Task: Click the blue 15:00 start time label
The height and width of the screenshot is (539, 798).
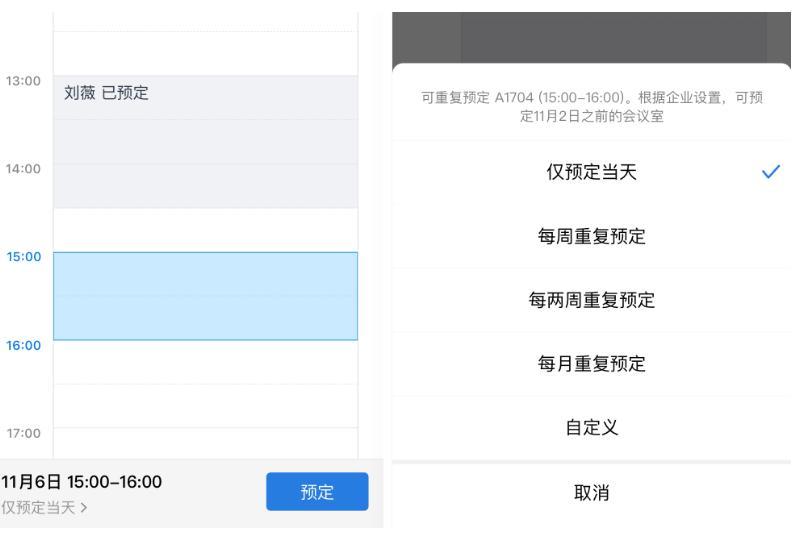Action: 24,256
